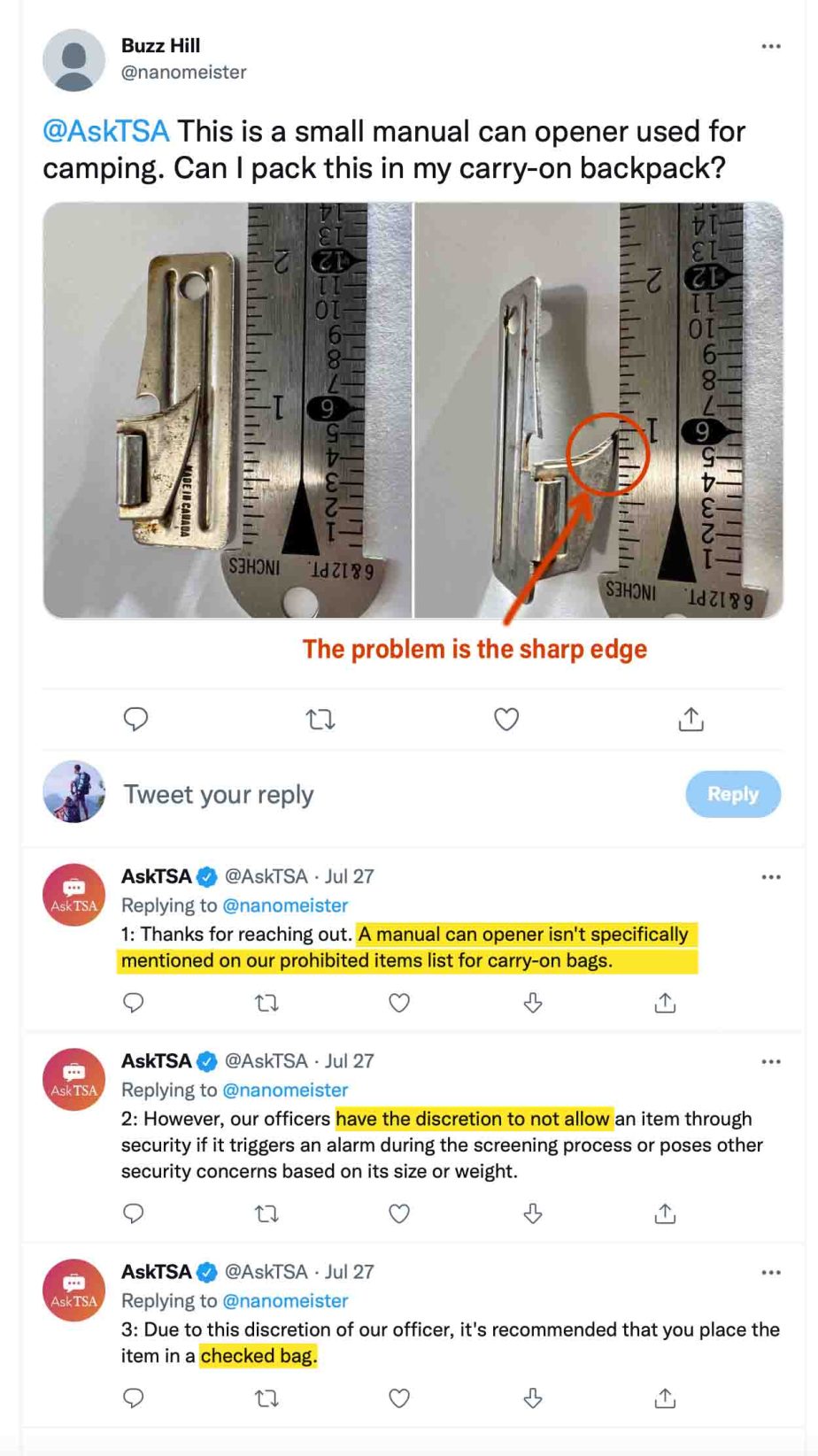
Task: Share the third AskTSA reply
Action: [x=665, y=1398]
